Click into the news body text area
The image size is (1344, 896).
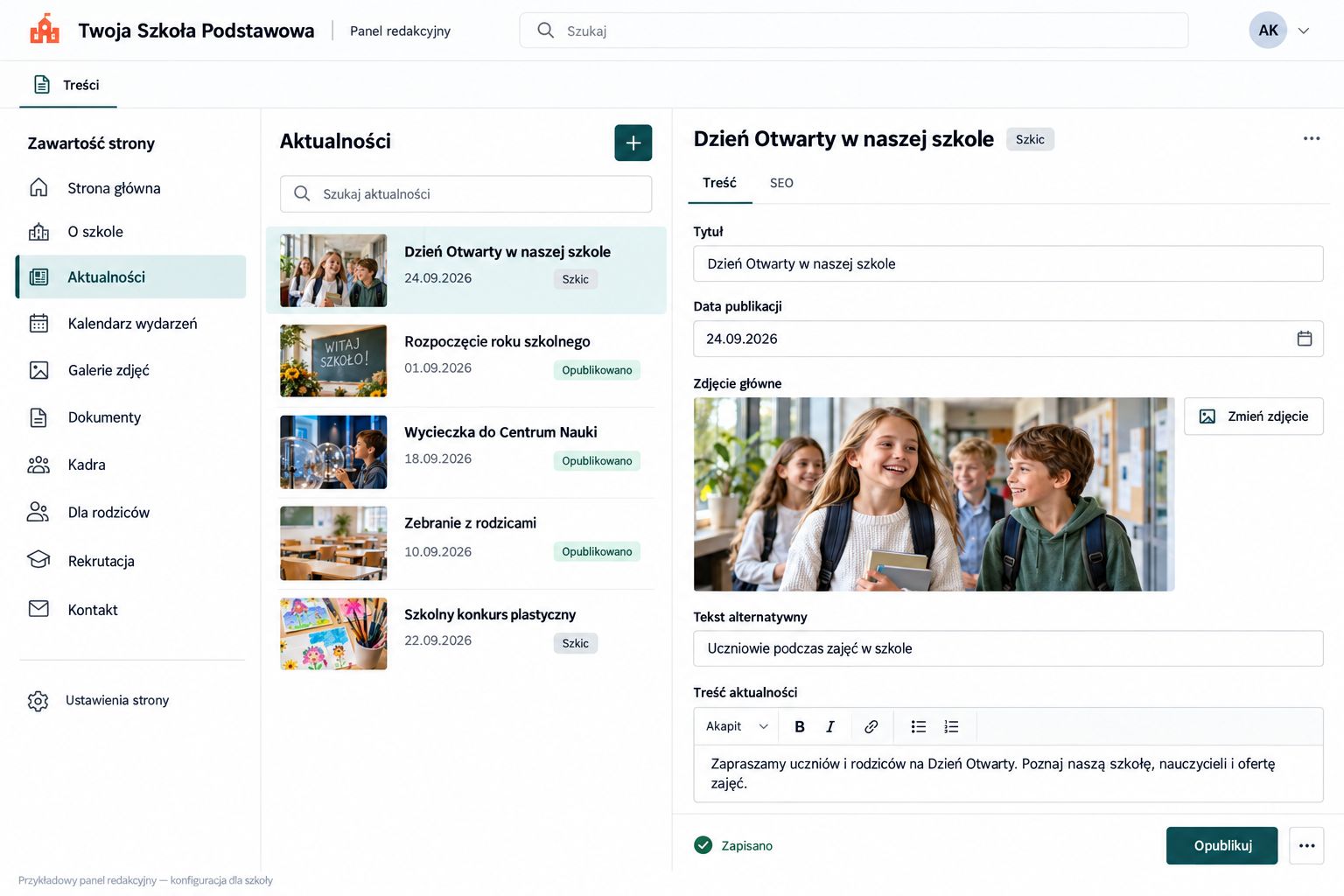point(1008,773)
